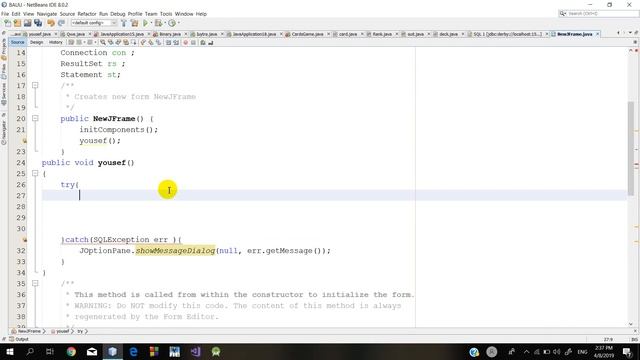Click the Redo arrow icon

point(62,23)
